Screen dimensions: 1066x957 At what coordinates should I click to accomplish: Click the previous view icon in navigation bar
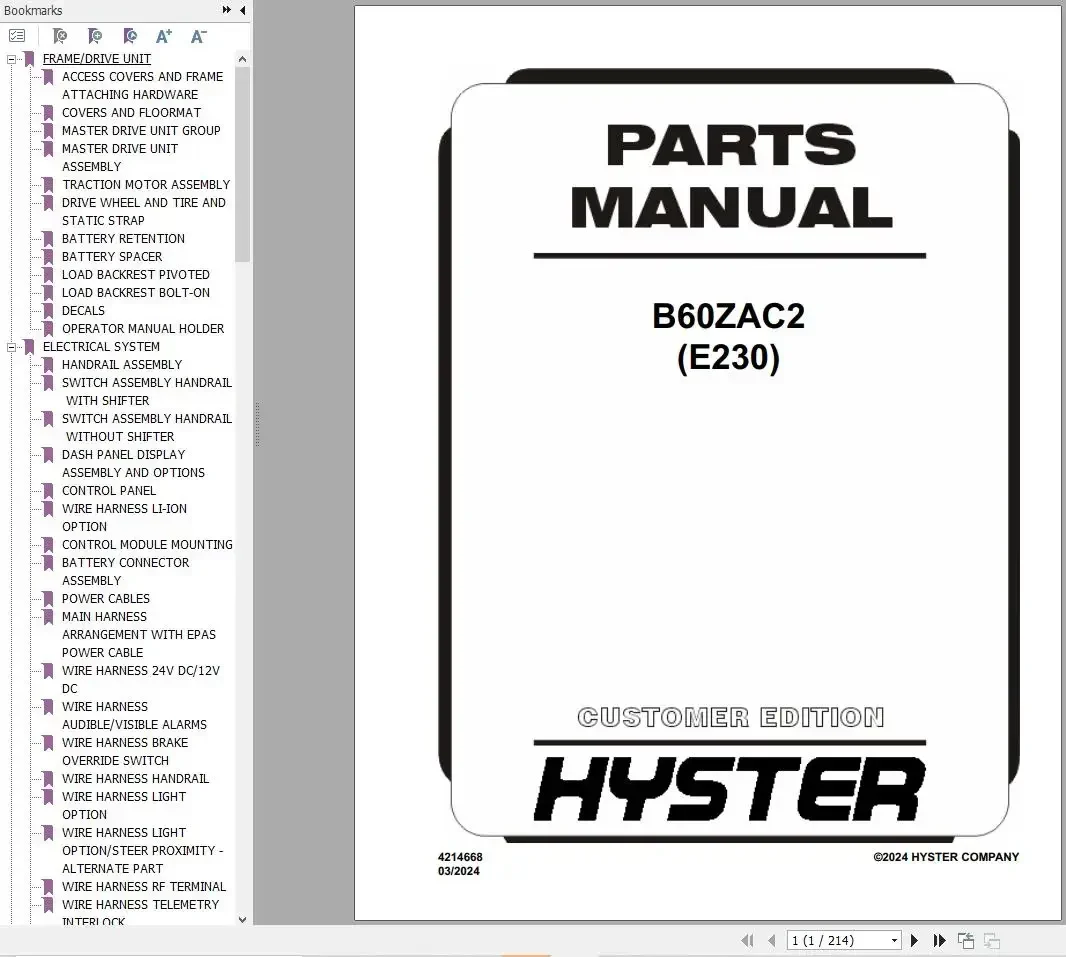[965, 940]
